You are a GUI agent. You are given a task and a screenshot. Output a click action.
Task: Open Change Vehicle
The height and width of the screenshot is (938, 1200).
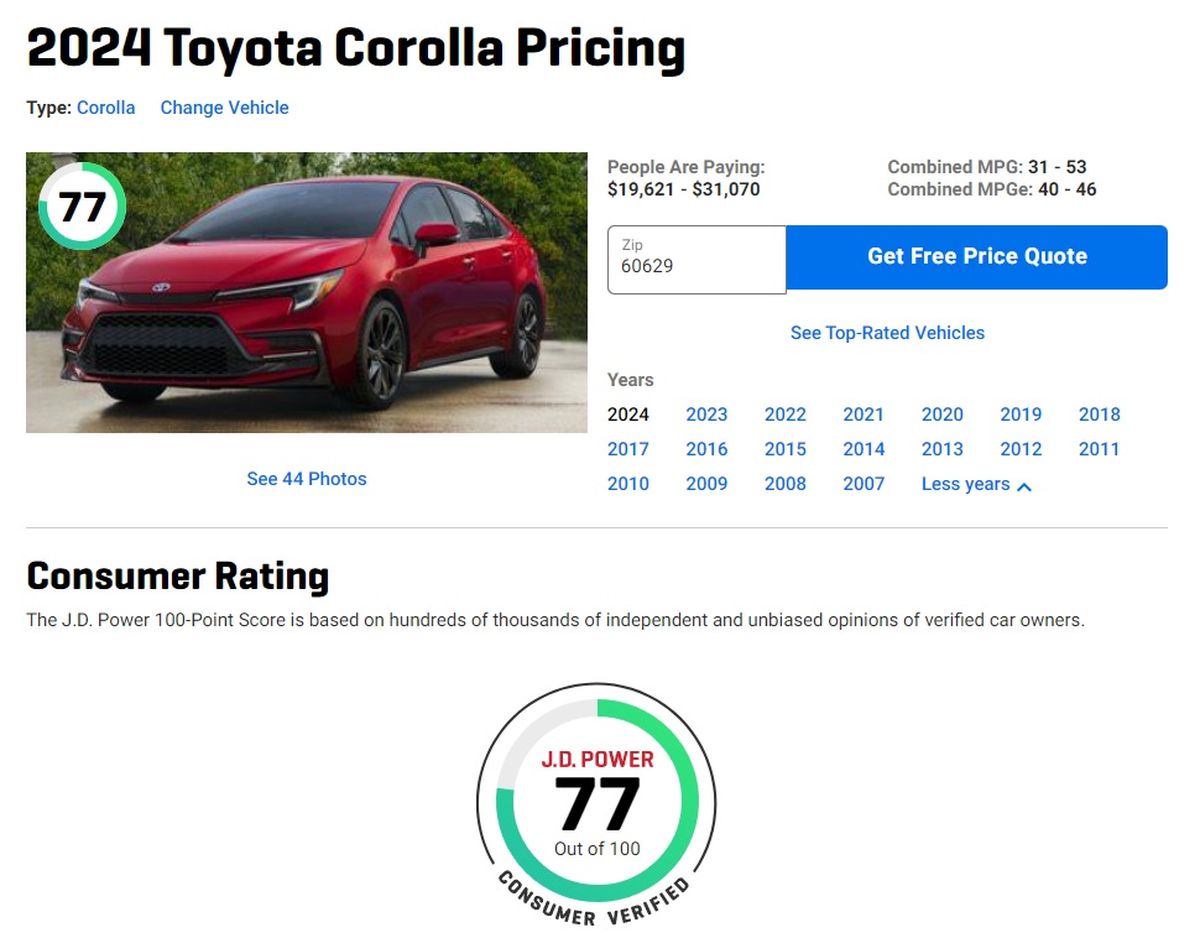pos(224,107)
